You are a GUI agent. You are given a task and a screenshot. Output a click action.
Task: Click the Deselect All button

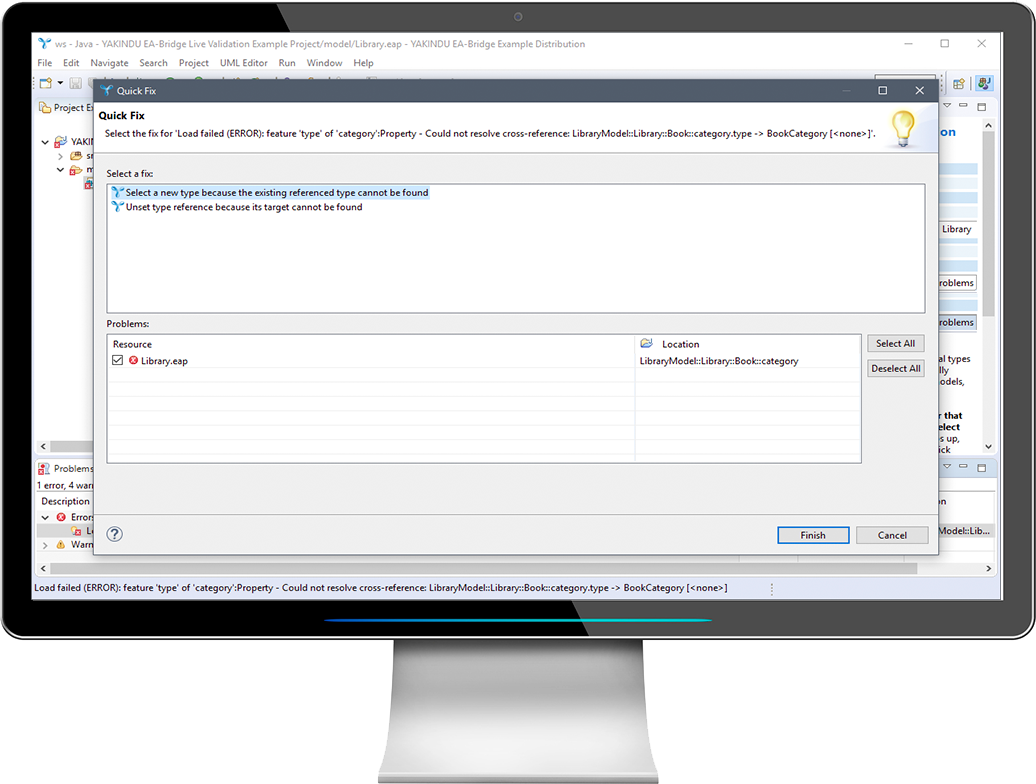point(895,369)
